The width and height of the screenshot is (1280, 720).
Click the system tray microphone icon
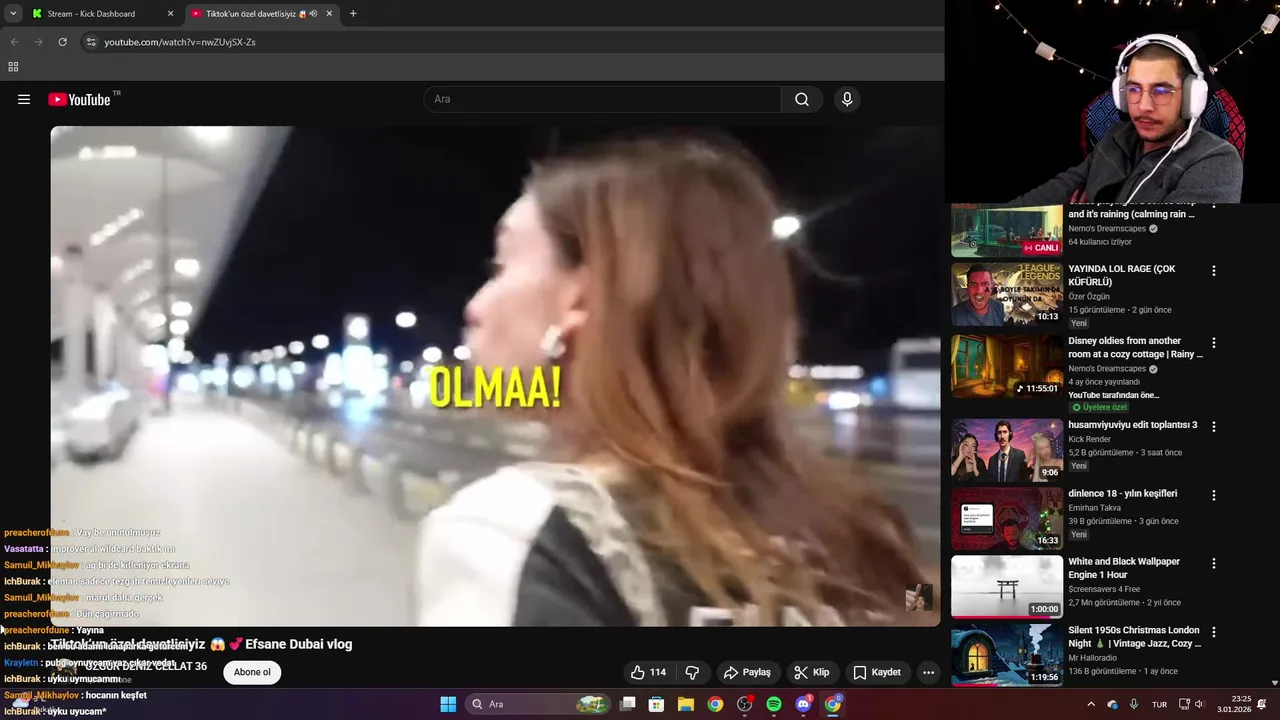tap(1134, 704)
